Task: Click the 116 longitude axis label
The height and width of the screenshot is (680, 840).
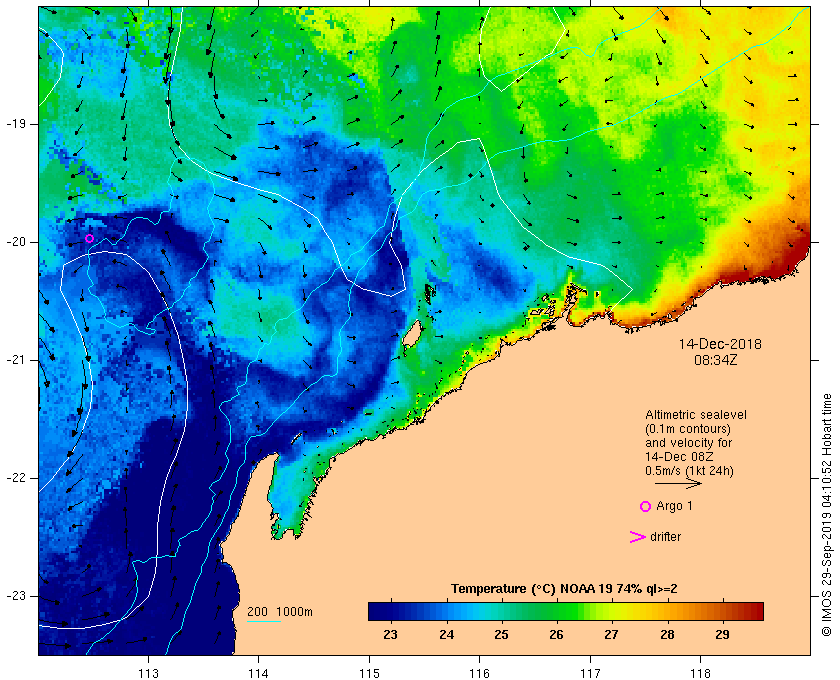Action: point(479,674)
